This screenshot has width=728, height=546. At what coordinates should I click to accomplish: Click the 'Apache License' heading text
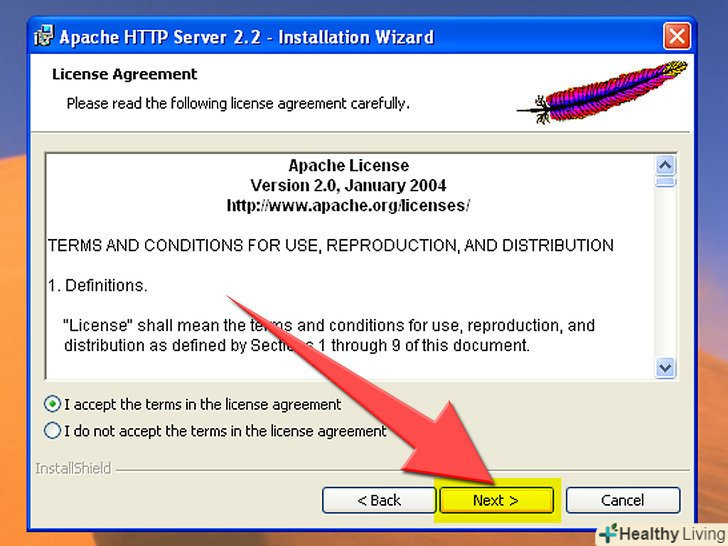[x=349, y=165]
